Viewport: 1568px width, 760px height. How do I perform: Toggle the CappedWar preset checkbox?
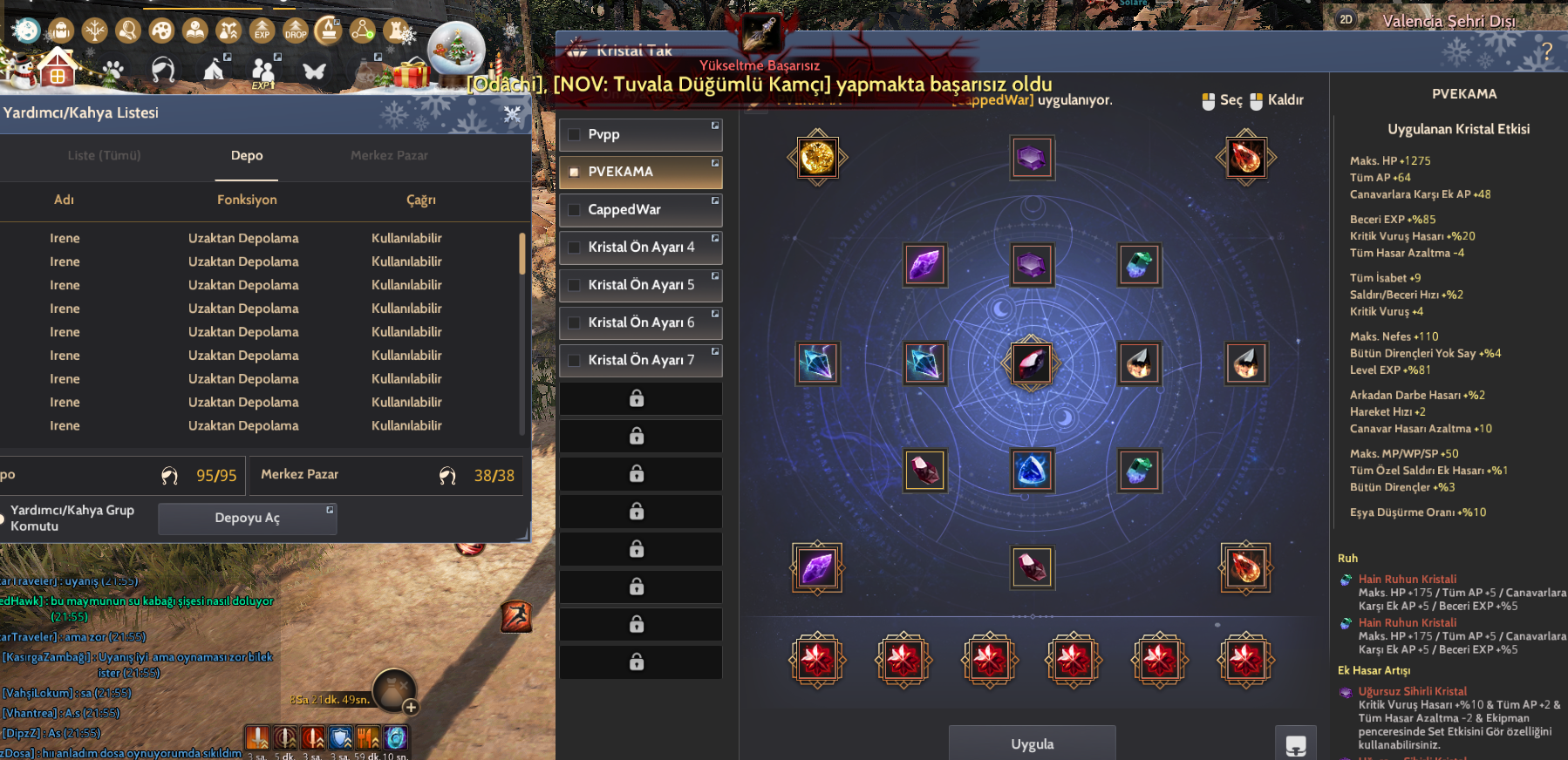[574, 209]
